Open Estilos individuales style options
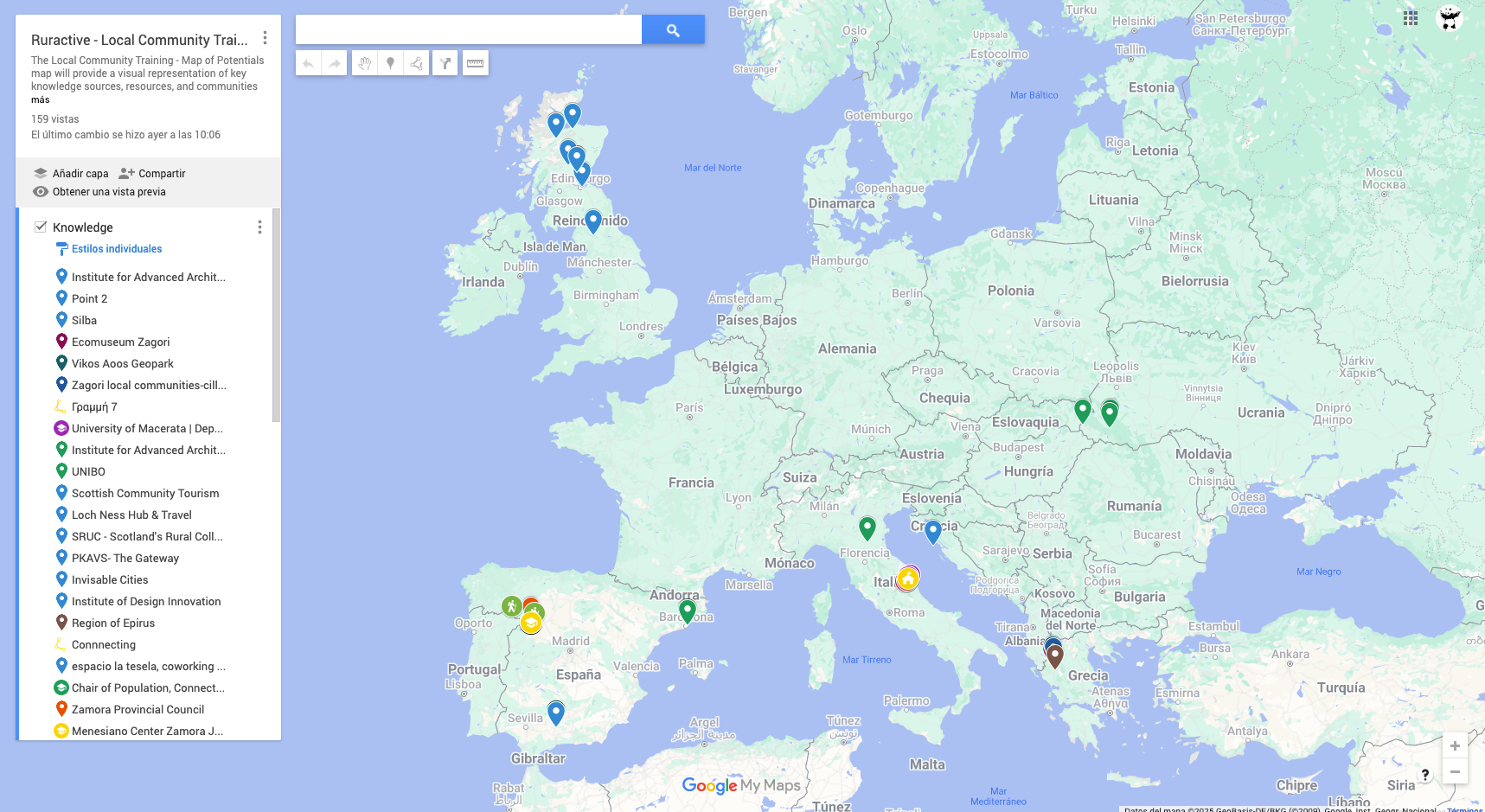This screenshot has height=812, width=1485. coord(116,249)
